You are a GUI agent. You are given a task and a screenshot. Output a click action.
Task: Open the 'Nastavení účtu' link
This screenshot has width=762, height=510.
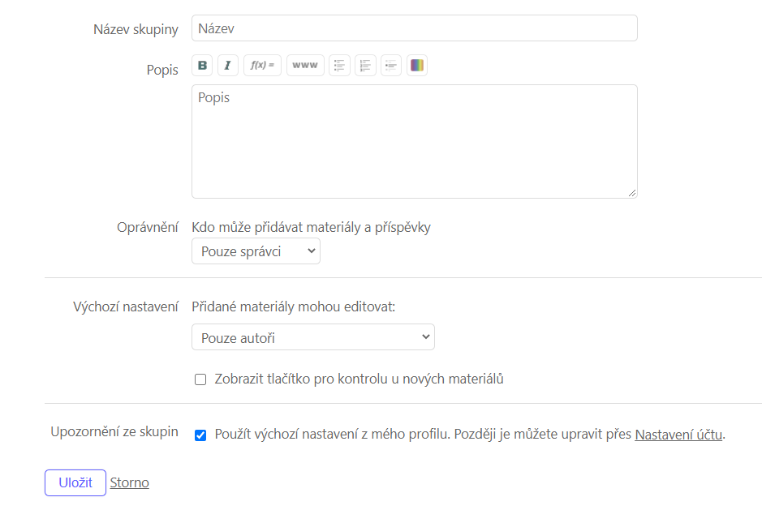point(678,435)
